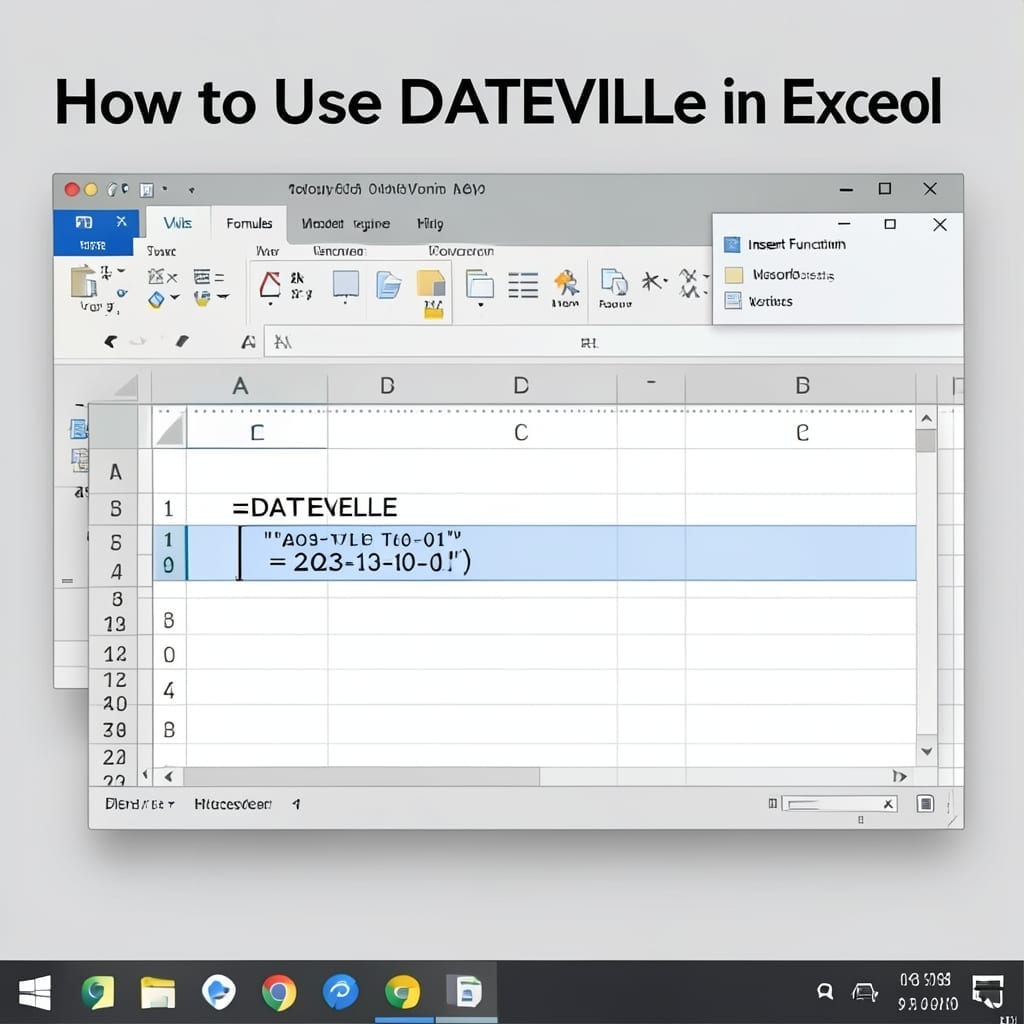1024x1024 pixels.
Task: Click the yellow folder note ribbon icon
Action: point(431,285)
